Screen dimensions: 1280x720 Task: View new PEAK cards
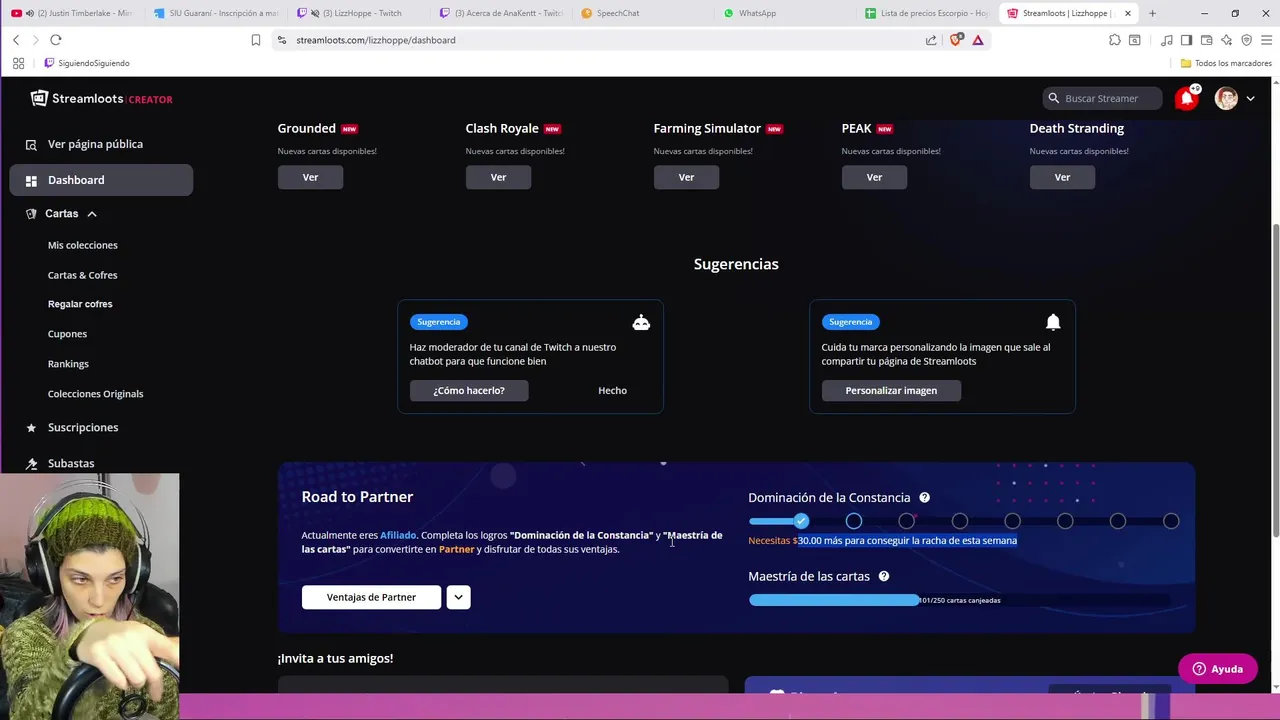pos(874,177)
